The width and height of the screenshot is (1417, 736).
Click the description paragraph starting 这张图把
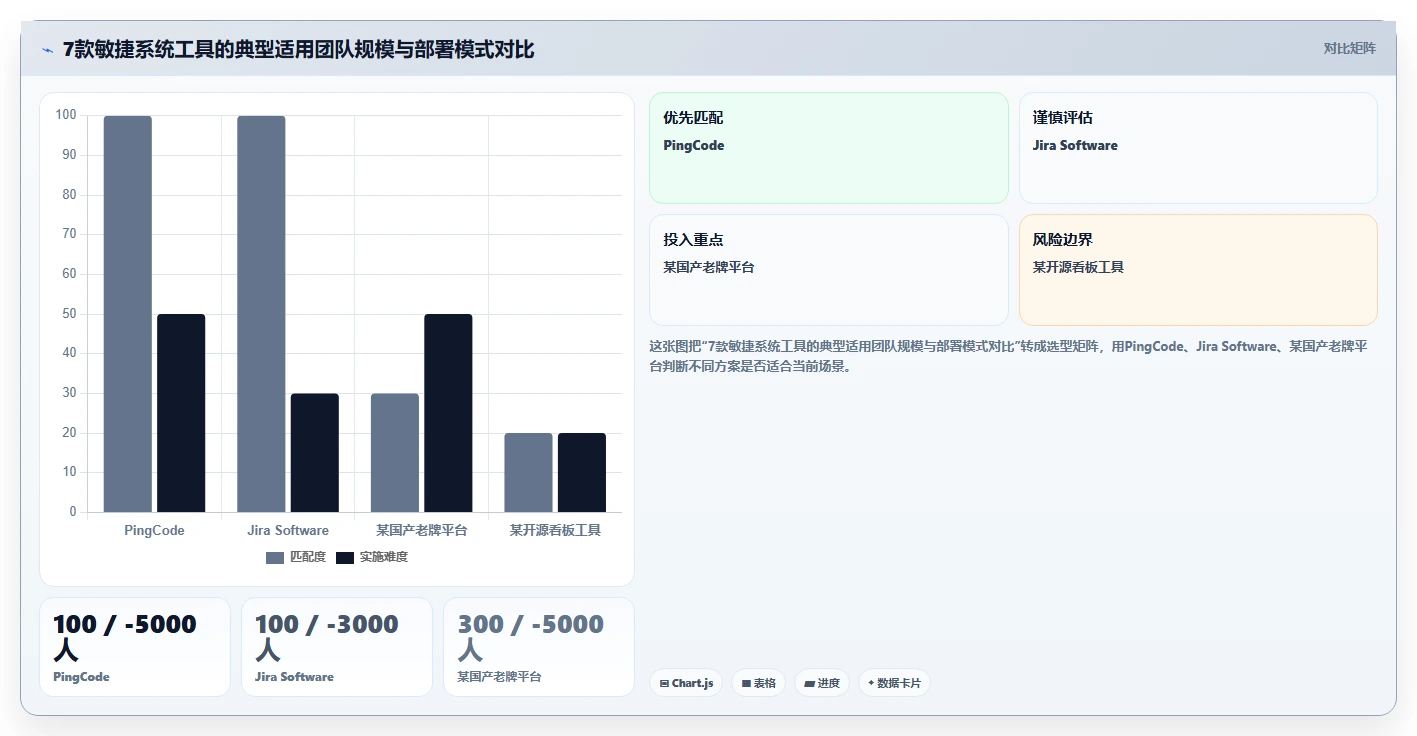tap(1010, 356)
